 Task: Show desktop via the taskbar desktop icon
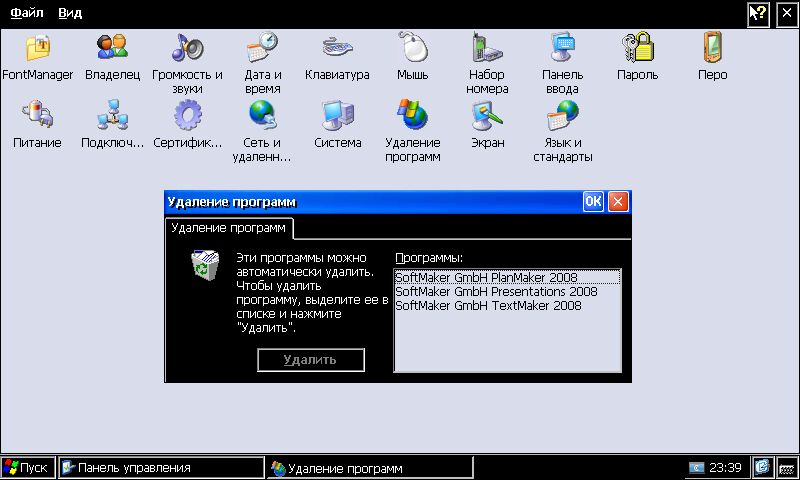(x=762, y=467)
